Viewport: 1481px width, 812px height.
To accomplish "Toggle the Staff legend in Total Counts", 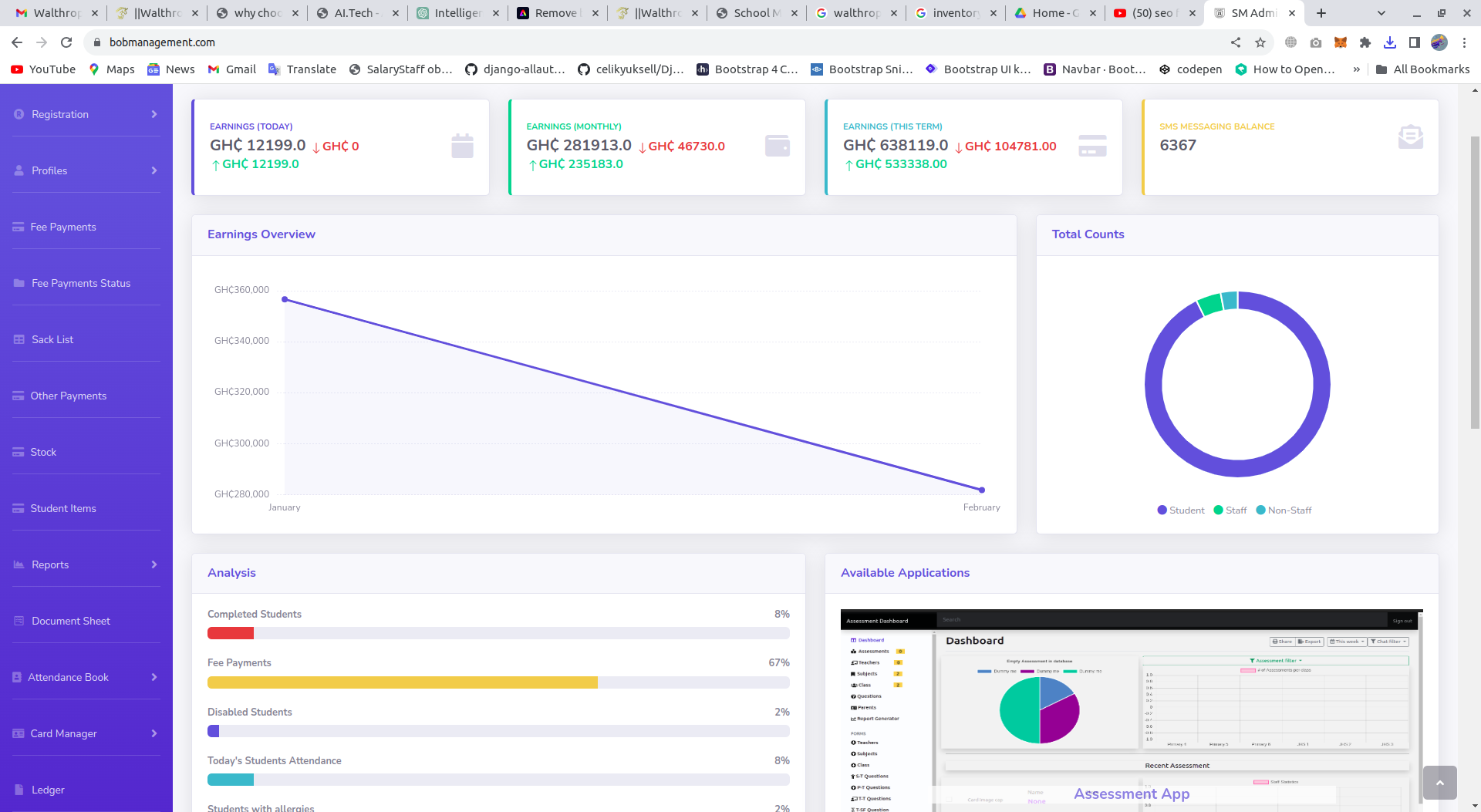I will point(1230,510).
